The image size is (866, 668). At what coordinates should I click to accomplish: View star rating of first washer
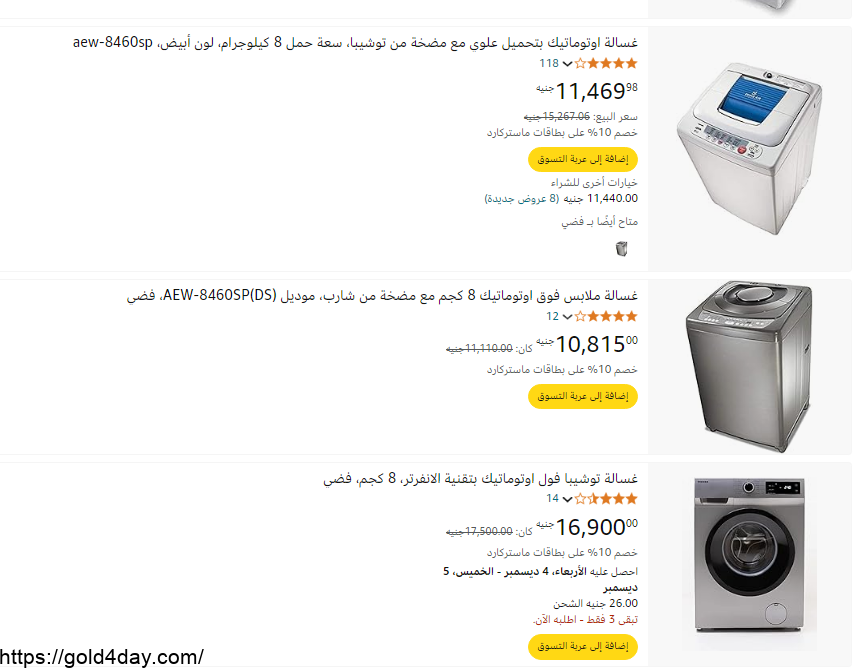pyautogui.click(x=606, y=64)
